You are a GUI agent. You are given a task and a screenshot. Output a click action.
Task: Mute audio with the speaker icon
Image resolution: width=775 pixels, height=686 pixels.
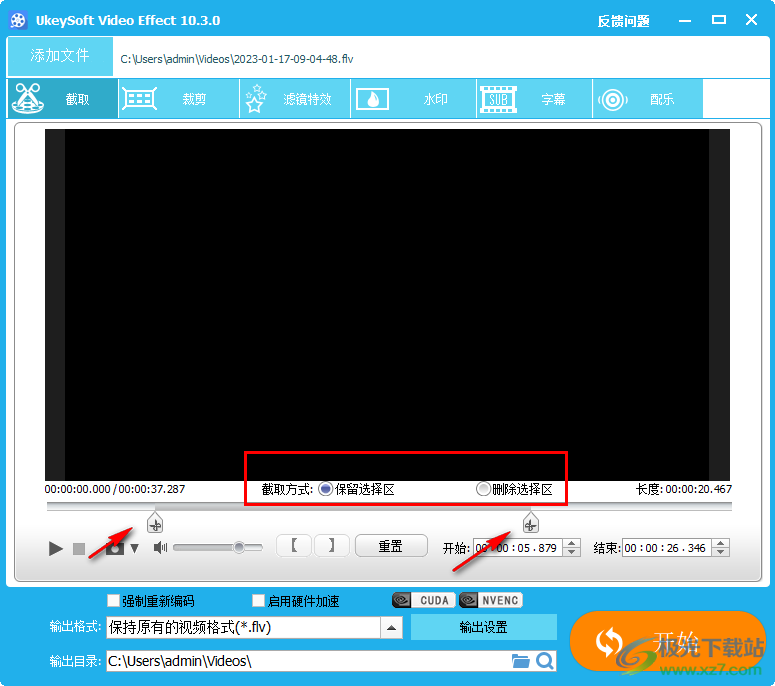pos(160,548)
